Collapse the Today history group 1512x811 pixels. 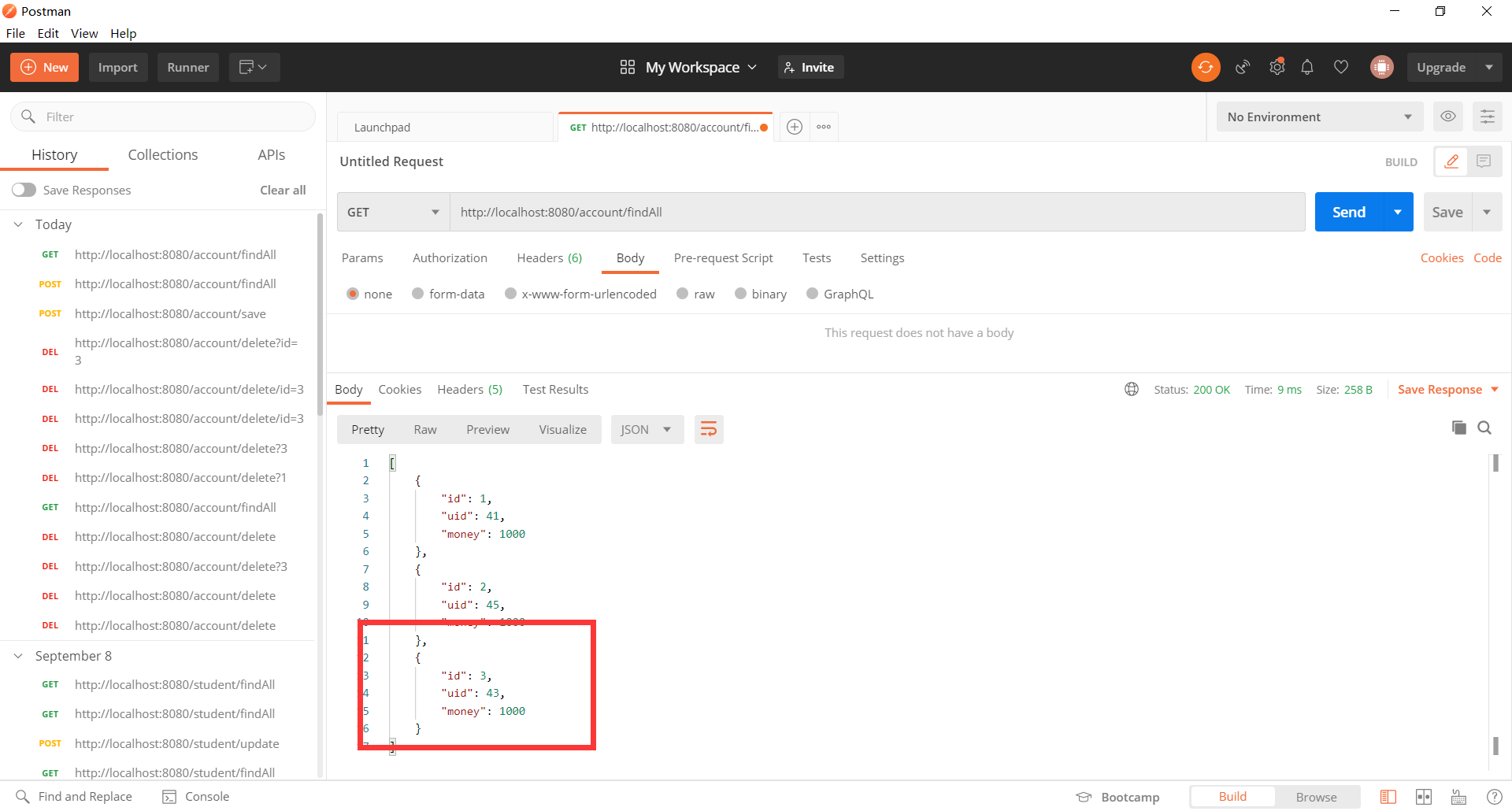[x=18, y=224]
